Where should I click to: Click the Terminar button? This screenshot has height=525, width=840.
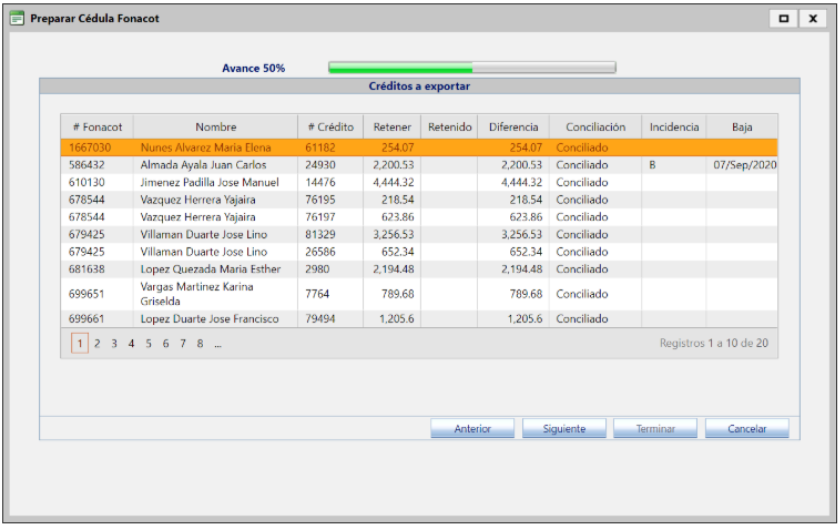click(655, 429)
